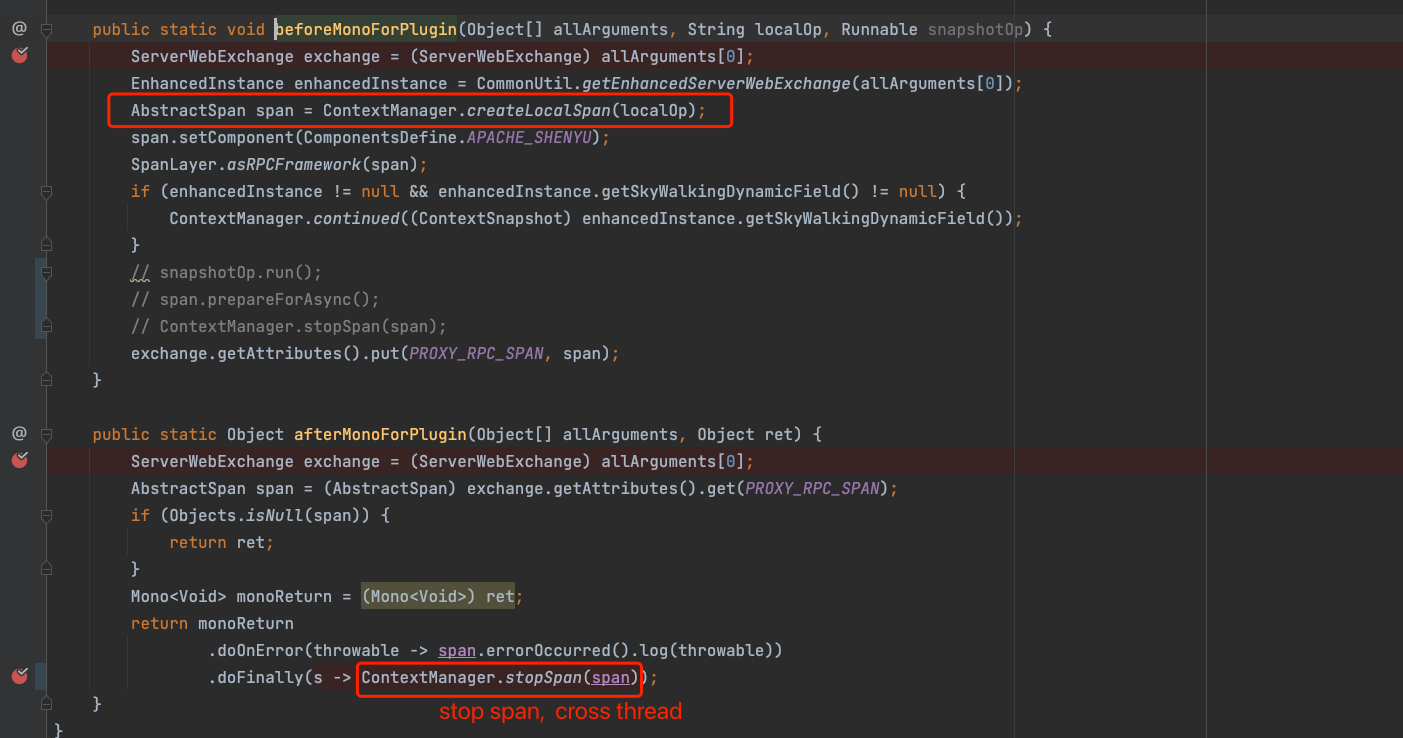Image resolution: width=1403 pixels, height=738 pixels.
Task: Collapse the if Objects.isNull(span) block
Action: point(46,515)
